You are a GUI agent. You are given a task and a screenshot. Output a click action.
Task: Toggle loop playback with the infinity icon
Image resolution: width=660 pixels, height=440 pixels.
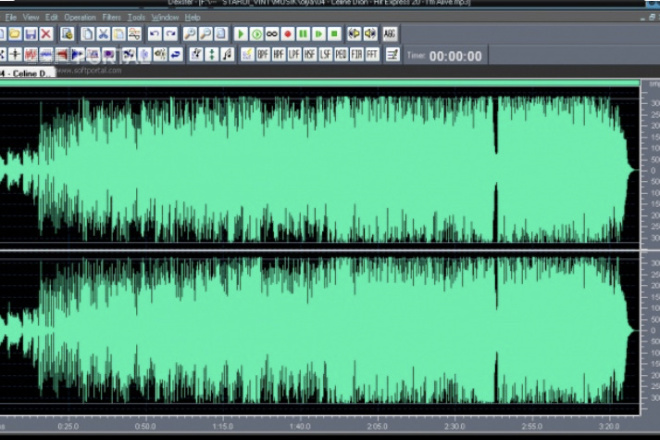[x=272, y=34]
